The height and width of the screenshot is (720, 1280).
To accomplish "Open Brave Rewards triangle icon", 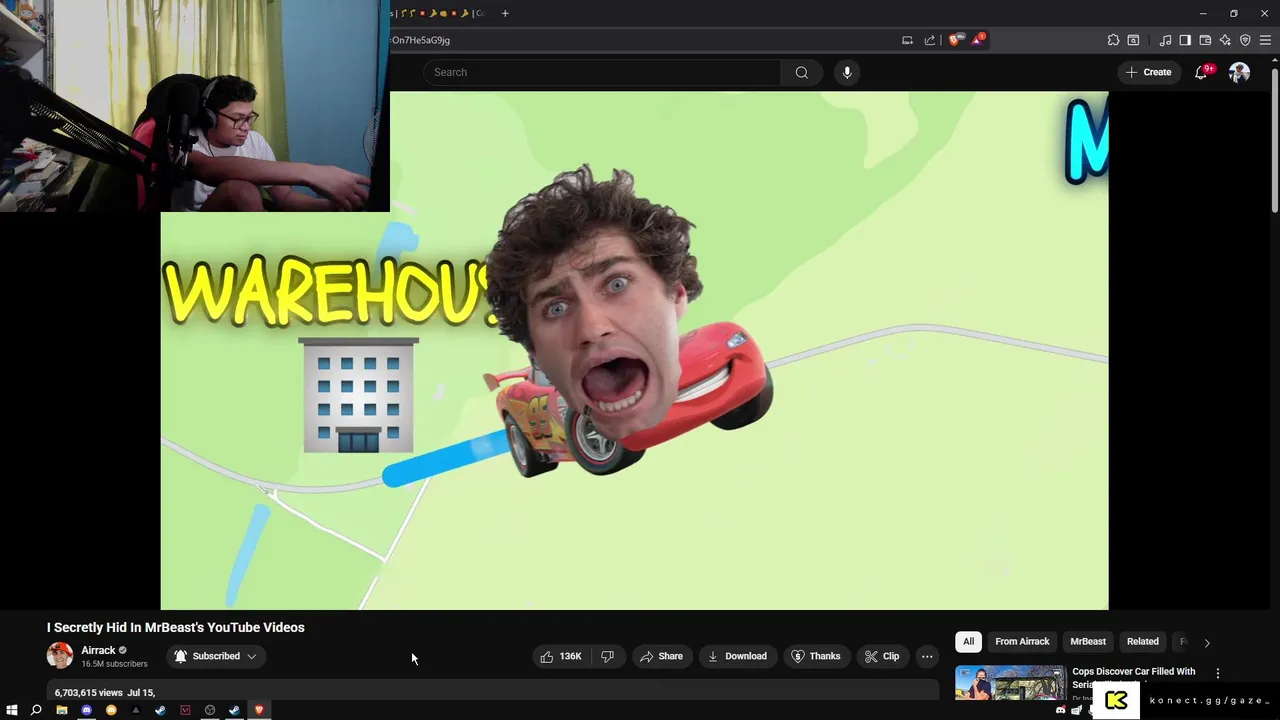I will [978, 40].
